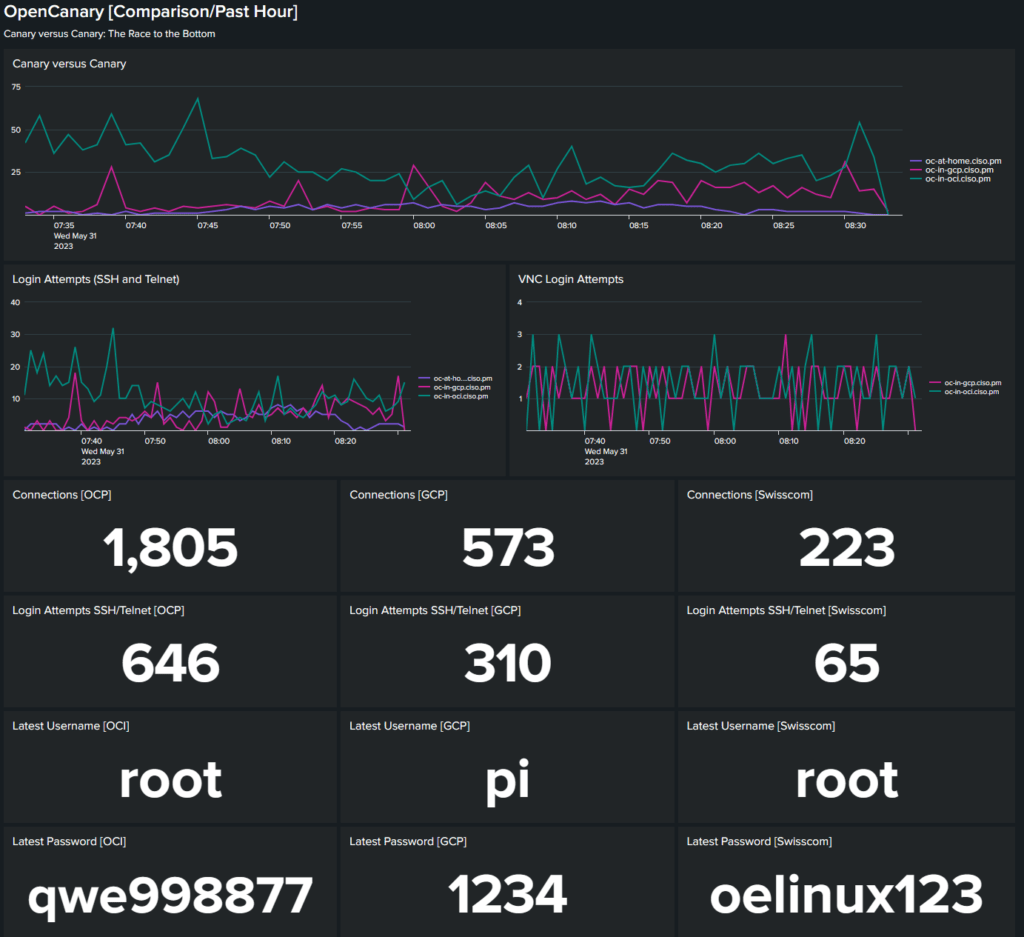Open the 310 login attempts GCP value
Screen dimensions: 1024x937
507,663
